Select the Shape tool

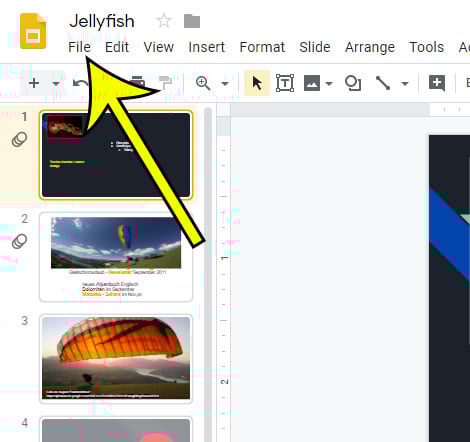coord(353,83)
